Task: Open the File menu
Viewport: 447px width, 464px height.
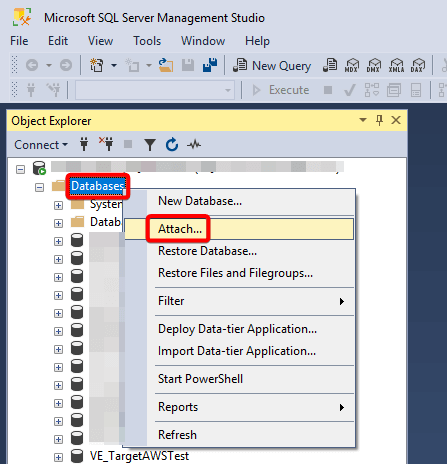Action: point(19,41)
